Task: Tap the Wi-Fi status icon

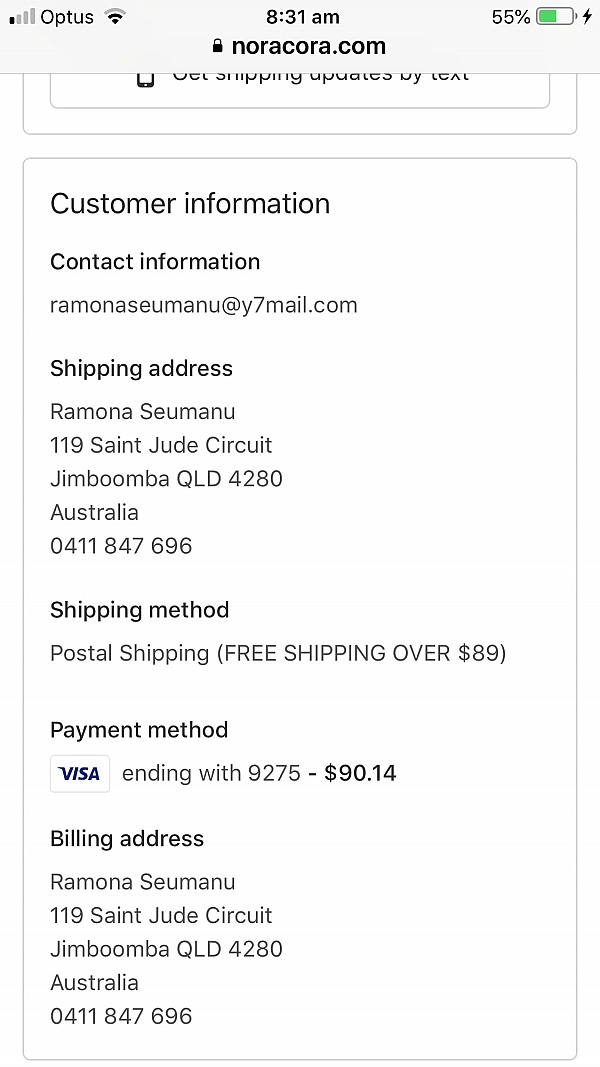Action: click(x=117, y=17)
